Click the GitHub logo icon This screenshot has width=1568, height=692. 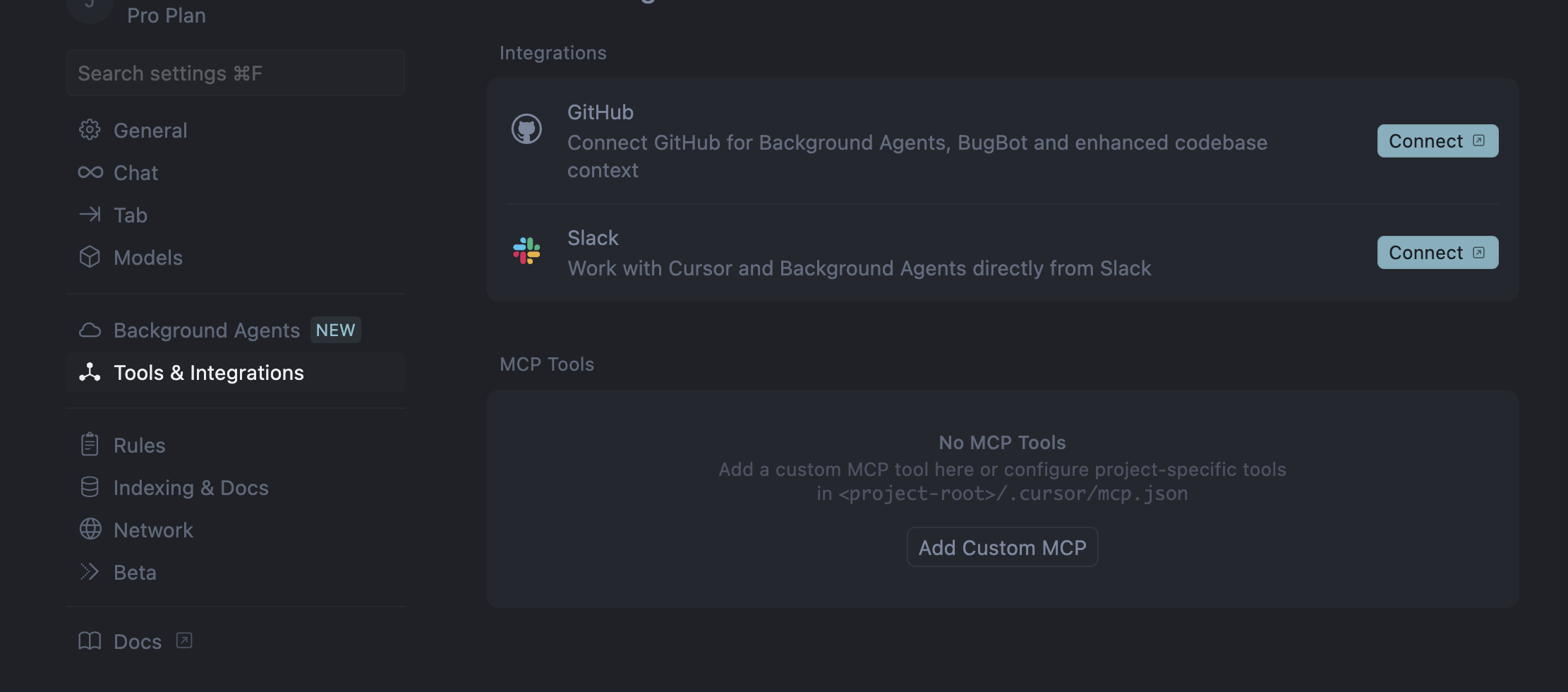point(526,129)
